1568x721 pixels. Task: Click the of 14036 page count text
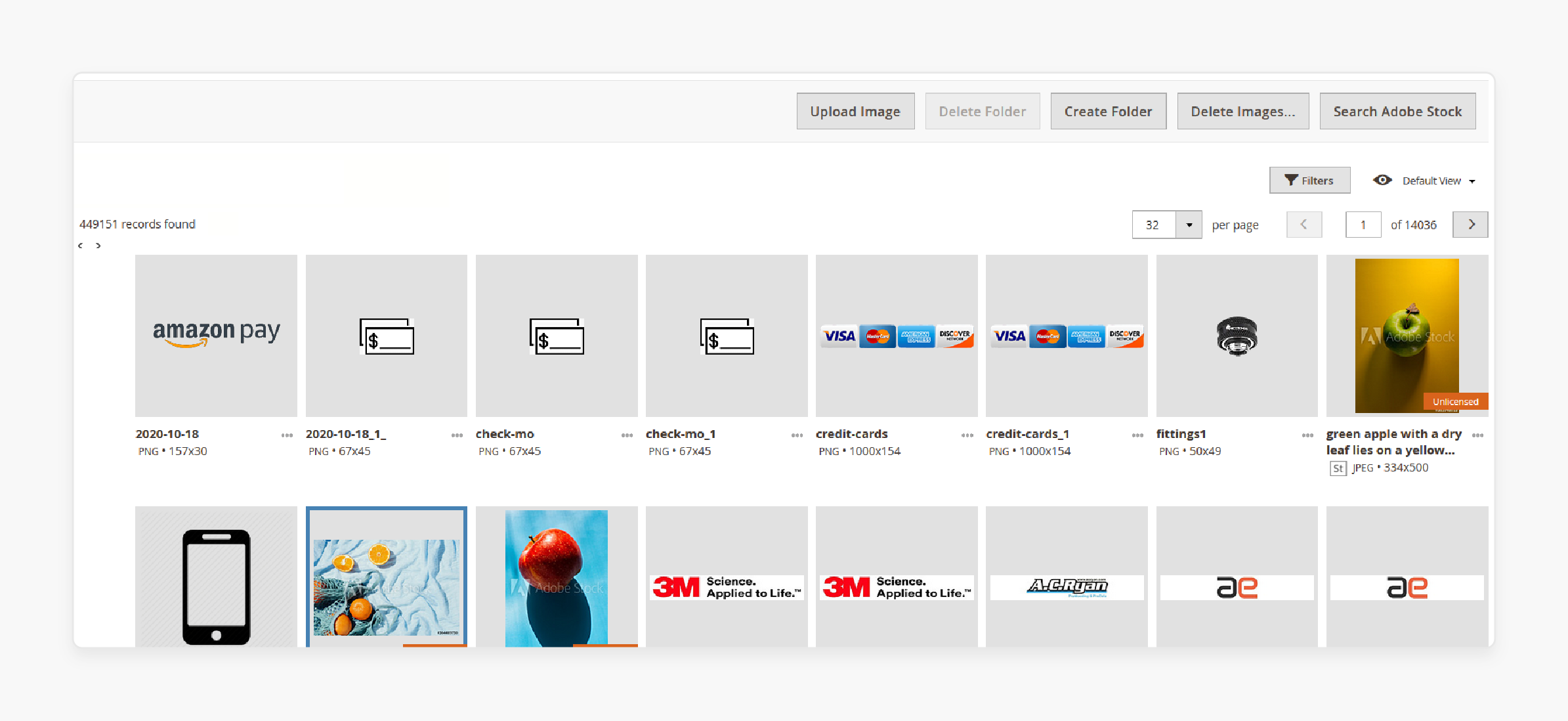point(1414,225)
